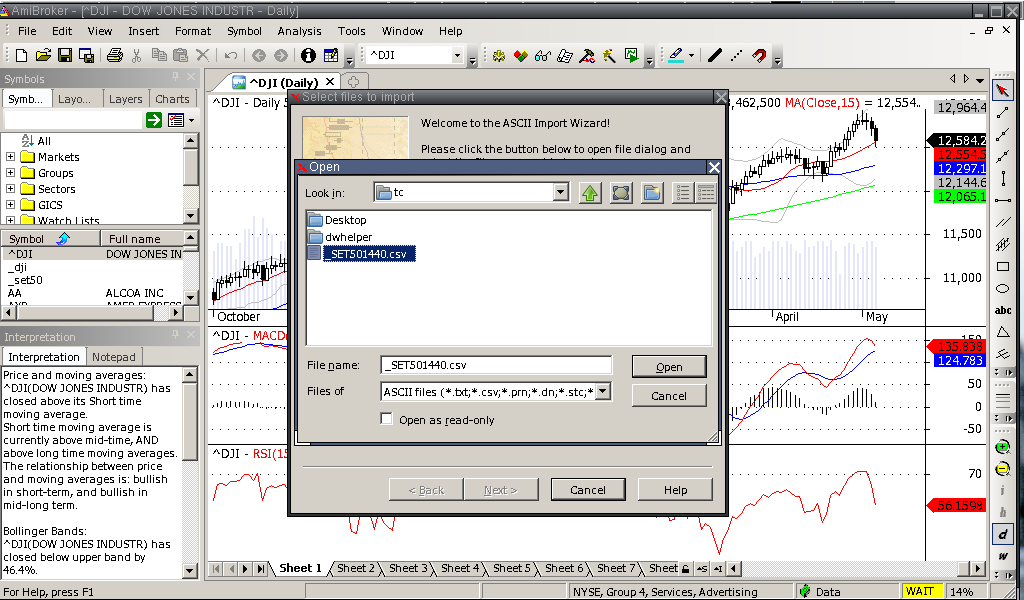
Task: Expand the Sectors tree node
Action: 10,189
